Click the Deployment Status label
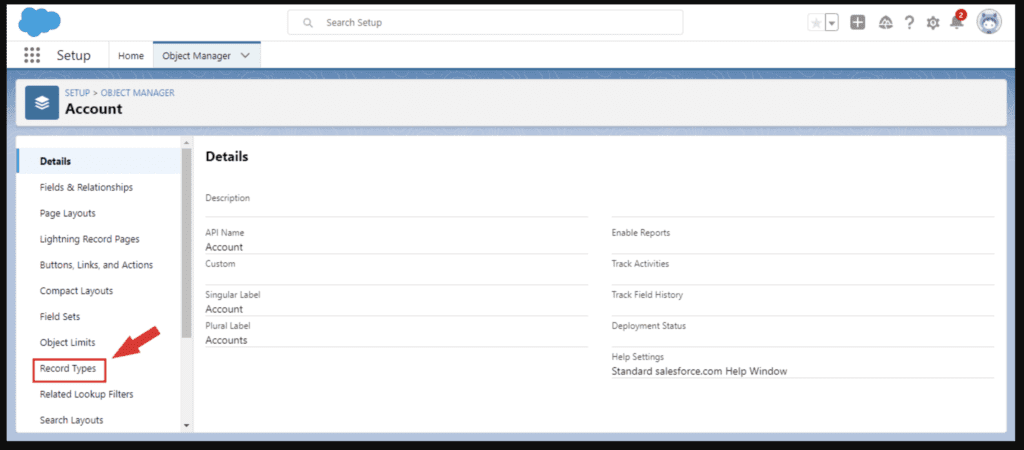This screenshot has height=450, width=1024. pos(649,325)
